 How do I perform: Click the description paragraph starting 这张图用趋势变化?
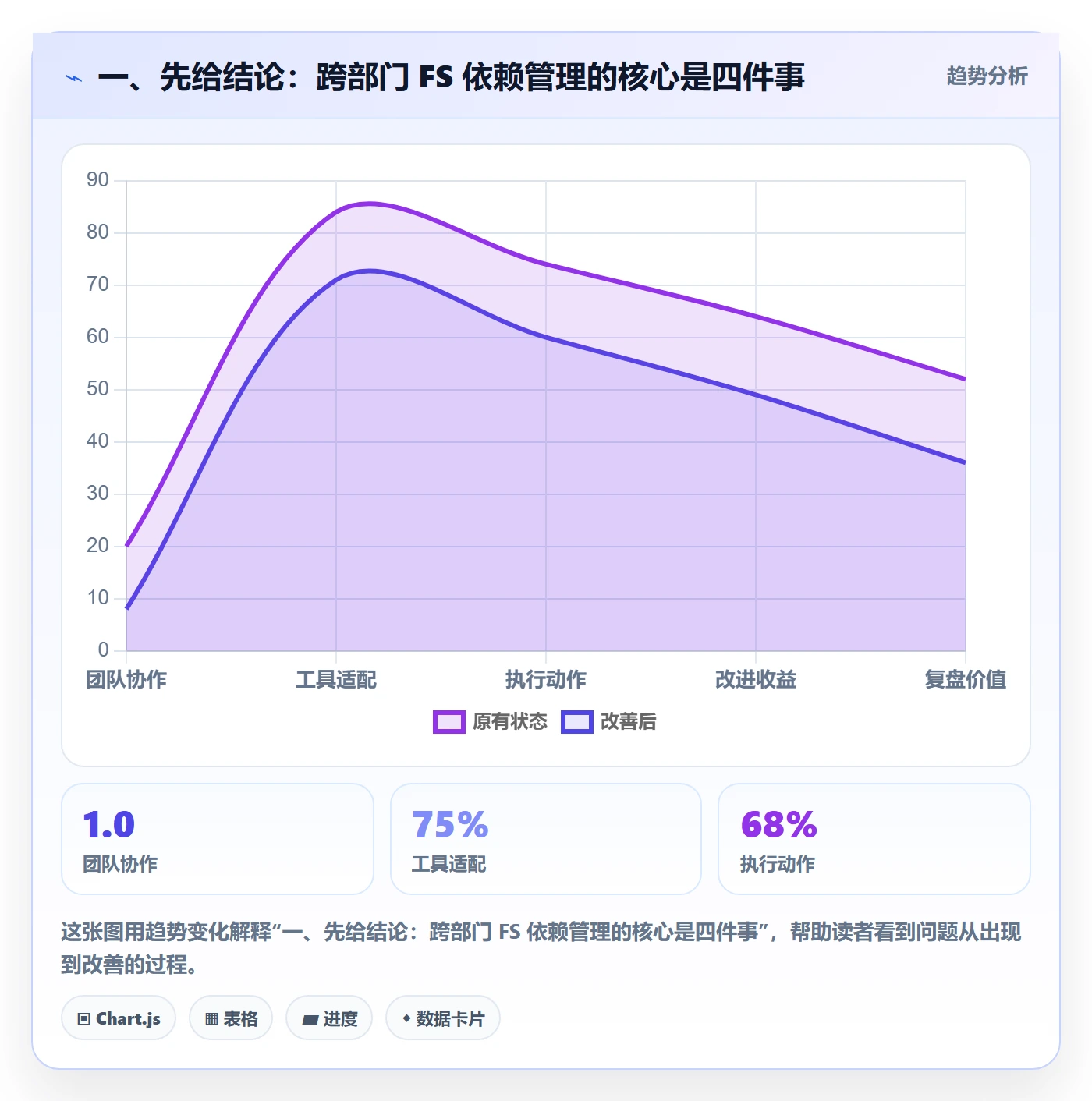541,948
